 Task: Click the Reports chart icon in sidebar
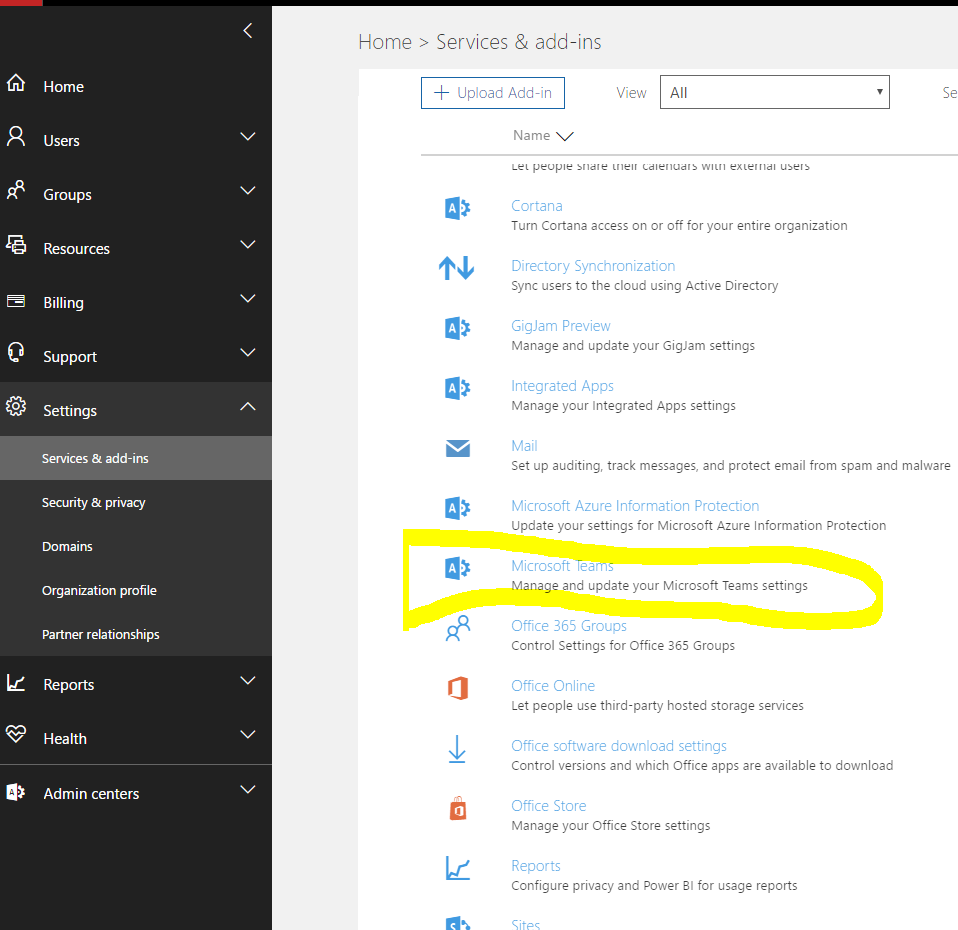[16, 682]
